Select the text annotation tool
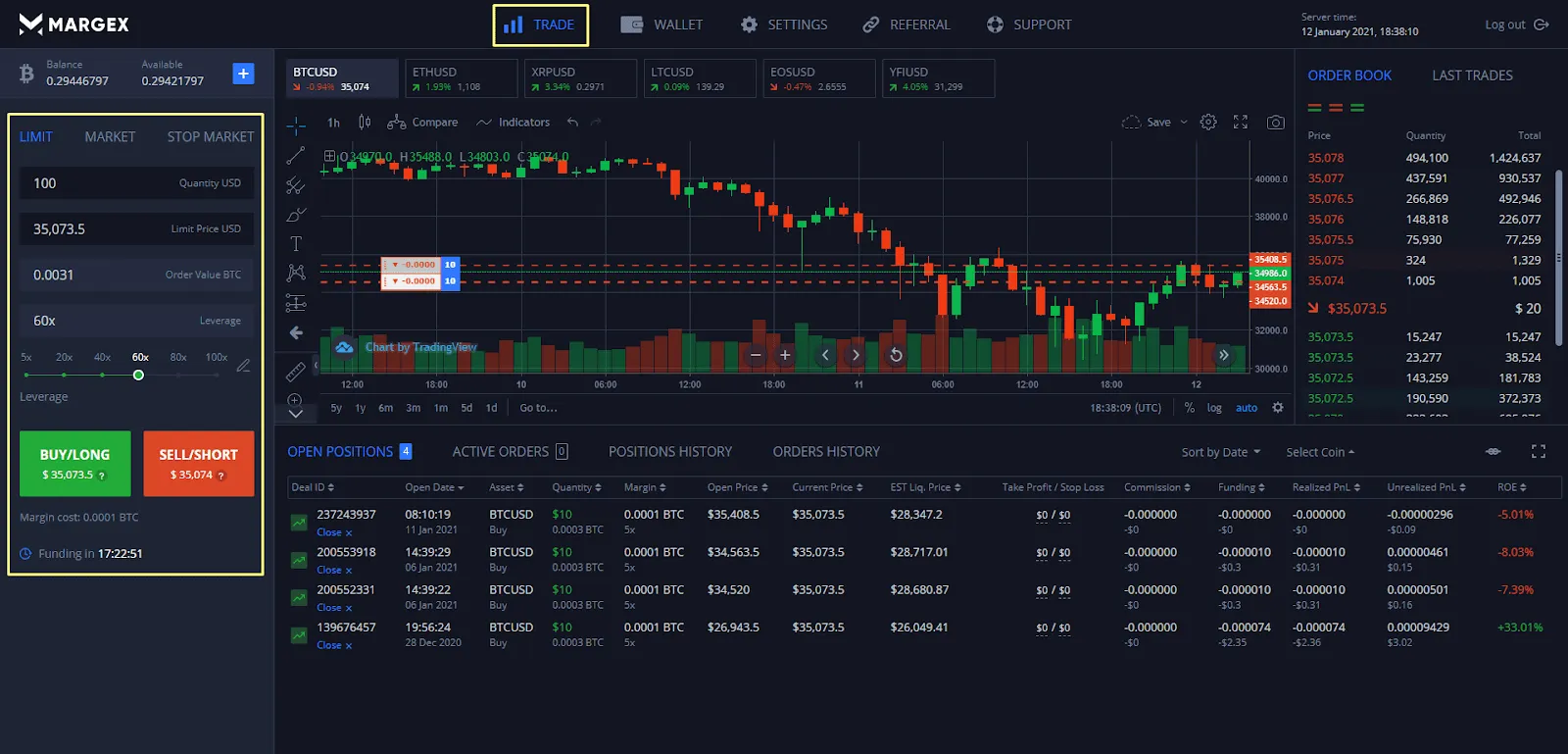Screen dimensions: 1568x754 click(x=295, y=243)
